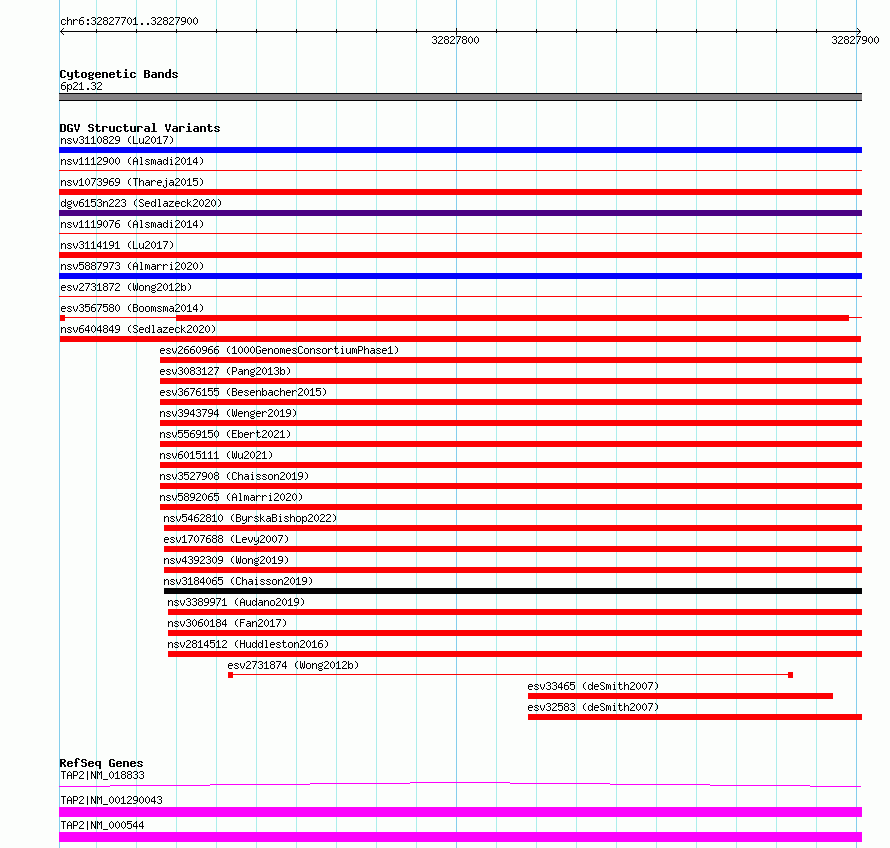Viewport: 890px width, 848px height.
Task: Click the Cytogenetic Bands track title
Action: tap(119, 74)
